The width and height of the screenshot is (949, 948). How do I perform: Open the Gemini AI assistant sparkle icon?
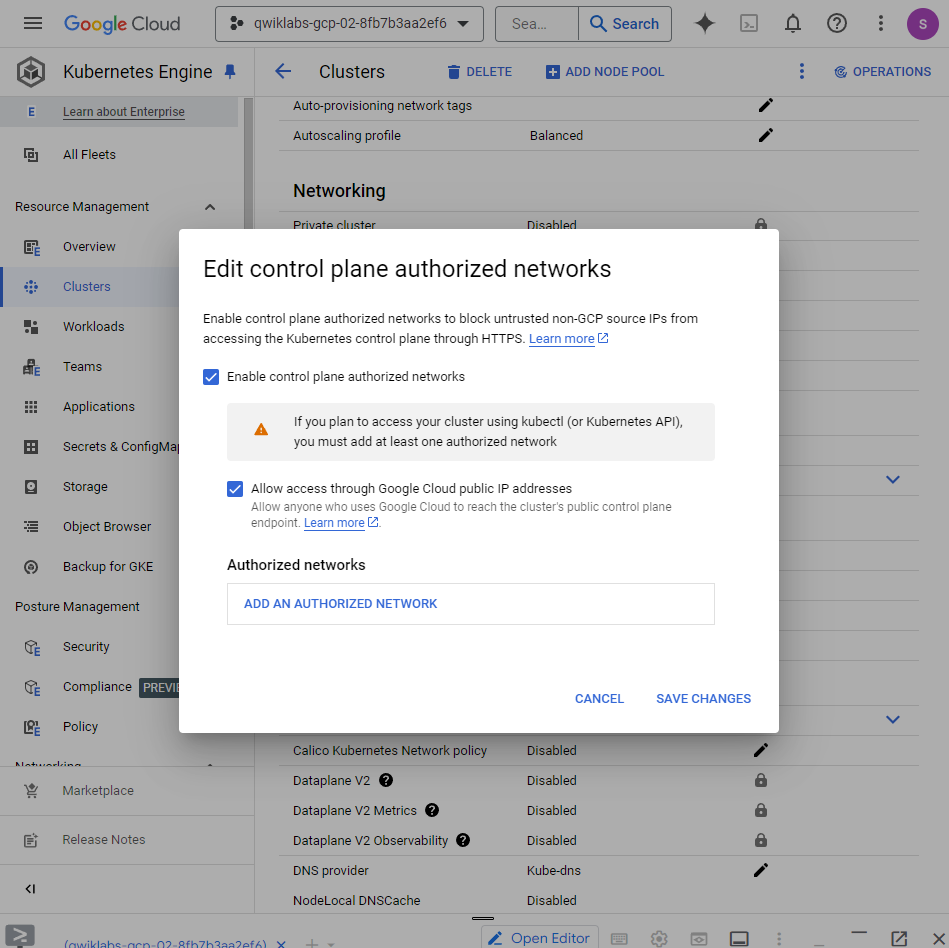point(704,24)
